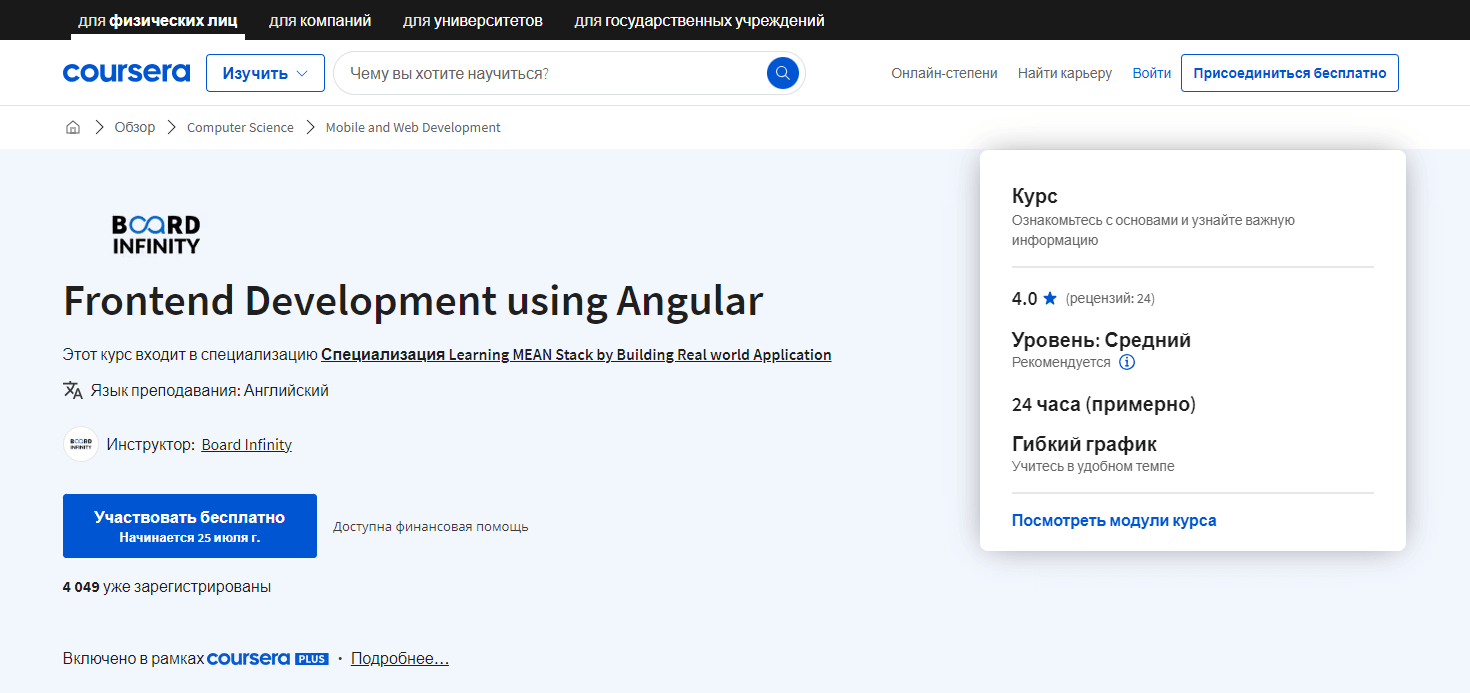Click the language translation icon
Image resolution: width=1470 pixels, height=693 pixels.
click(73, 390)
